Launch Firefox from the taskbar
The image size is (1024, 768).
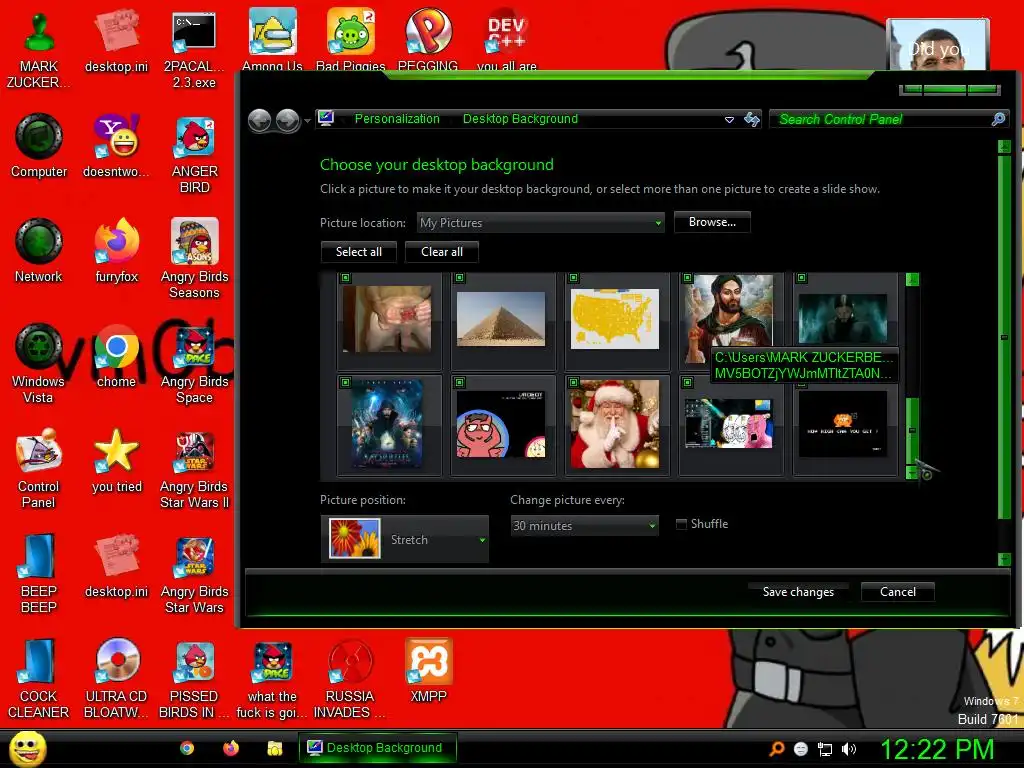[231, 748]
